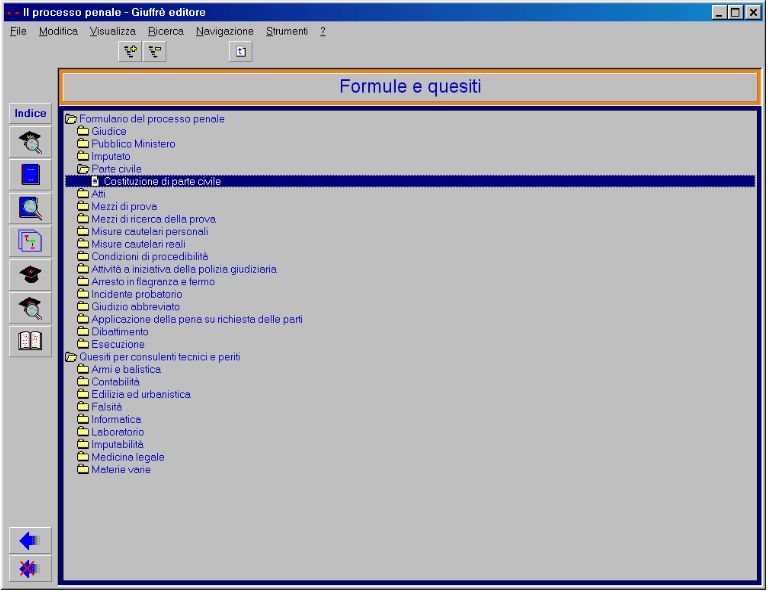Open the File menu

tap(18, 31)
